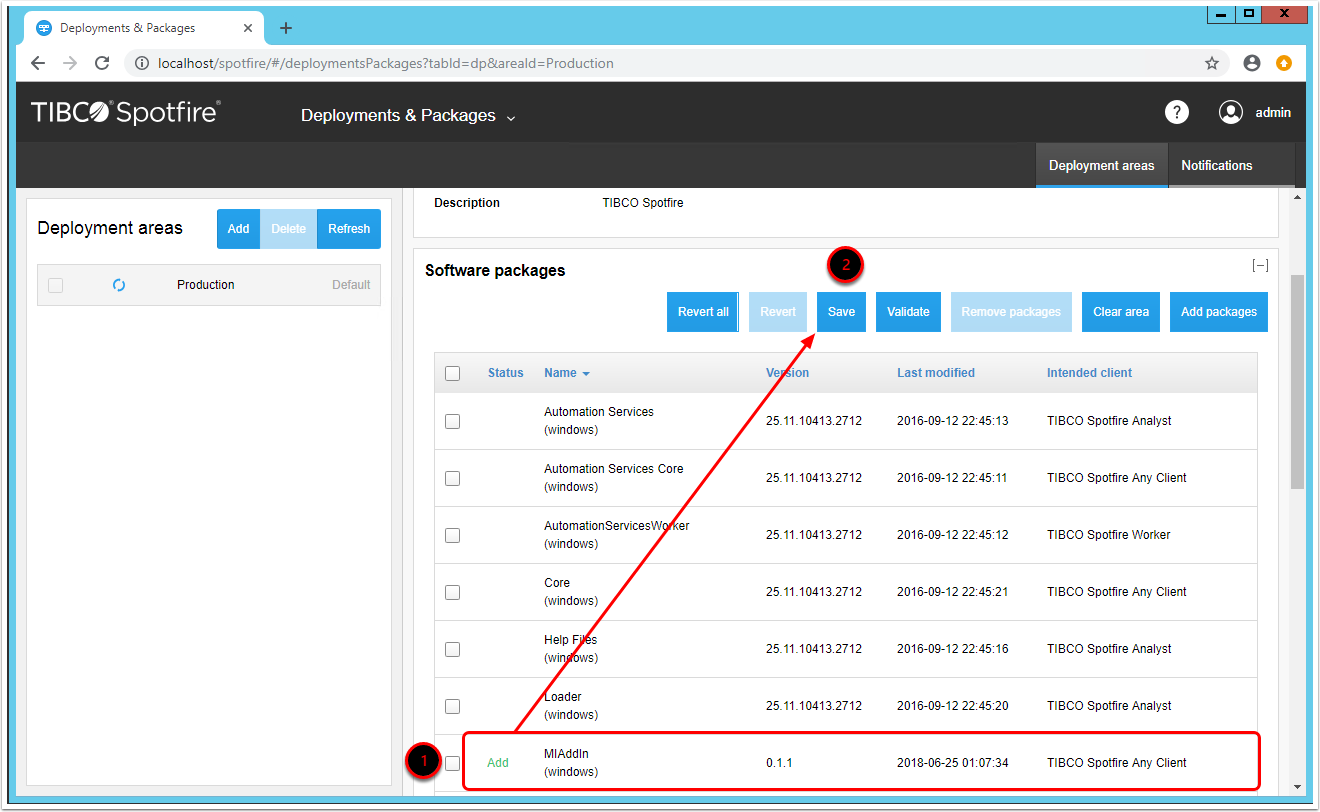The image size is (1320, 812).
Task: Select the Deployment areas tab
Action: click(1101, 166)
